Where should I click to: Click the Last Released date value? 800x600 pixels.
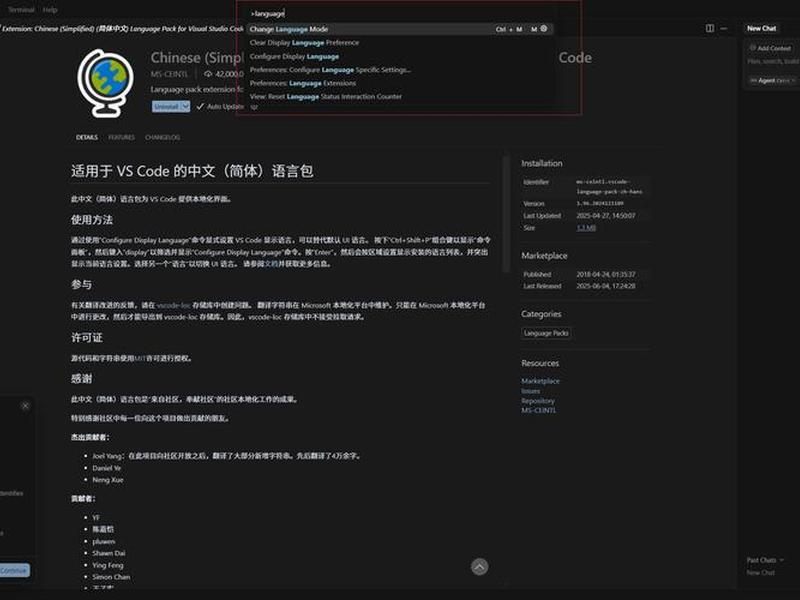606,286
